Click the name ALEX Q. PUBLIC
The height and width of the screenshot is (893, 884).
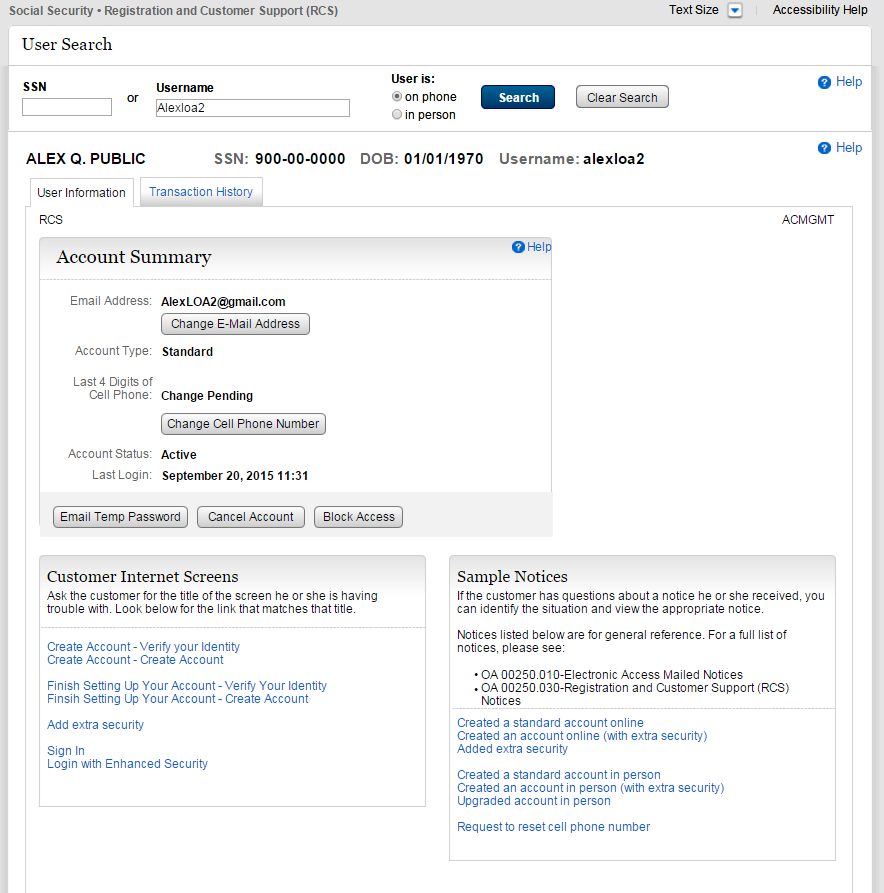(85, 159)
